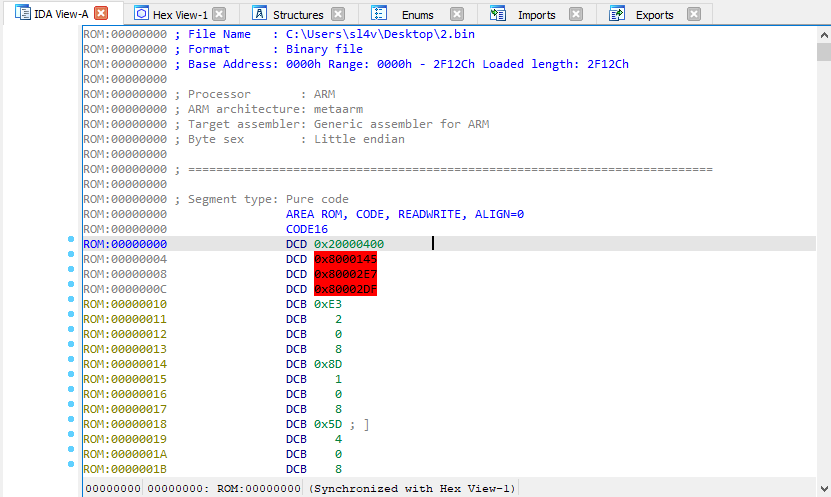Switch to the Exports tab
The image size is (831, 497).
coord(655,15)
